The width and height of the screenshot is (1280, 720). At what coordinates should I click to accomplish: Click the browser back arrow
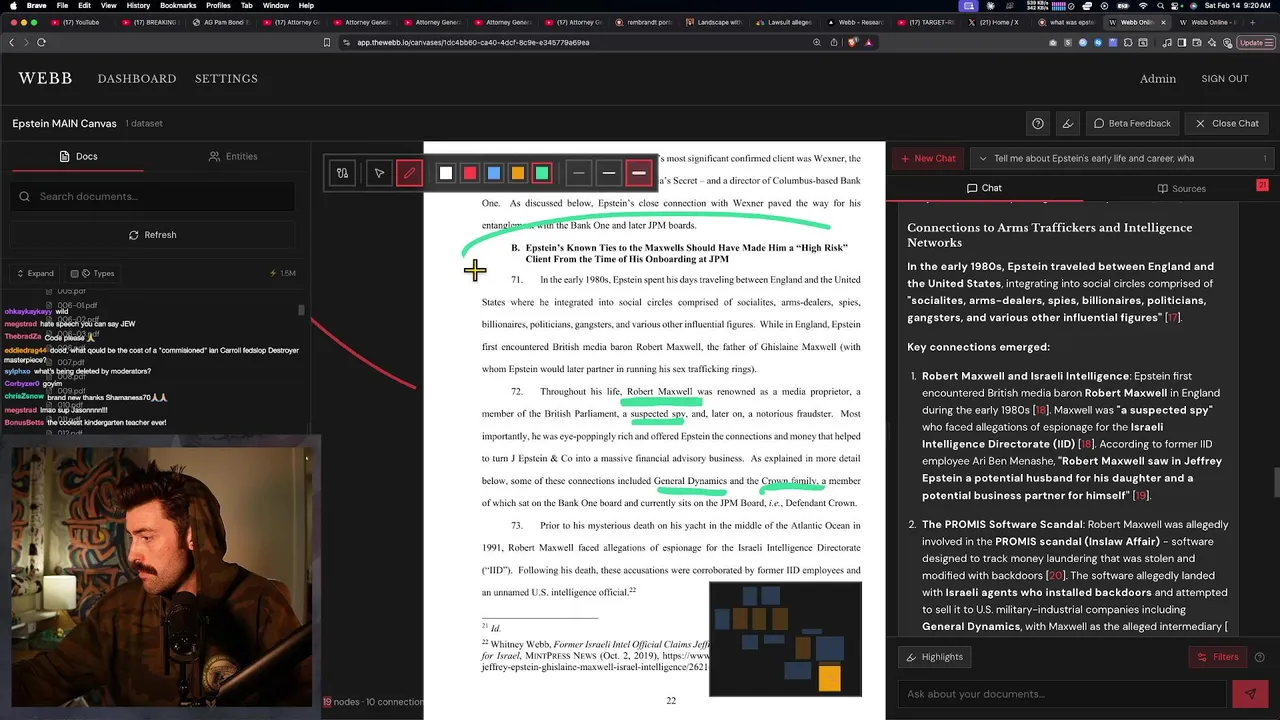[11, 42]
